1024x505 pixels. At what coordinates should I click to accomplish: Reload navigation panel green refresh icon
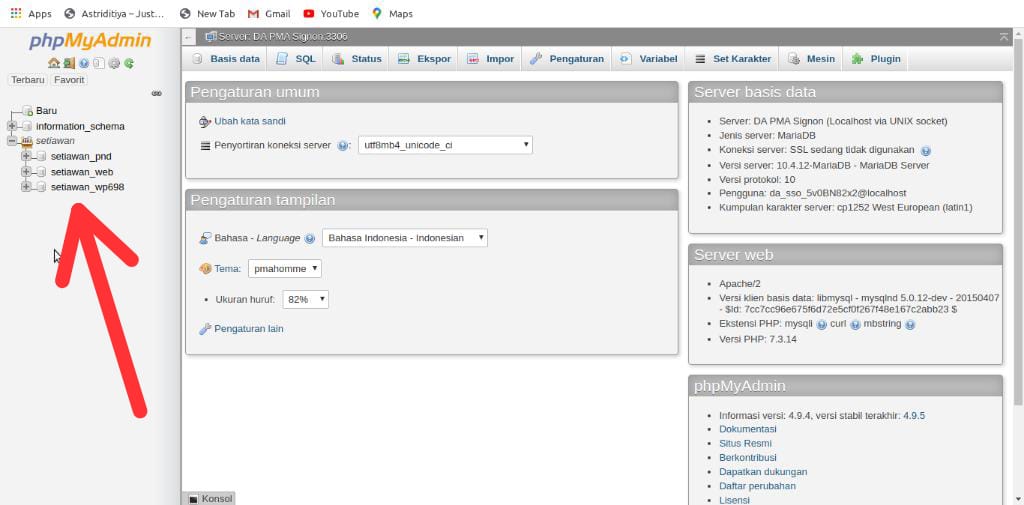129,63
